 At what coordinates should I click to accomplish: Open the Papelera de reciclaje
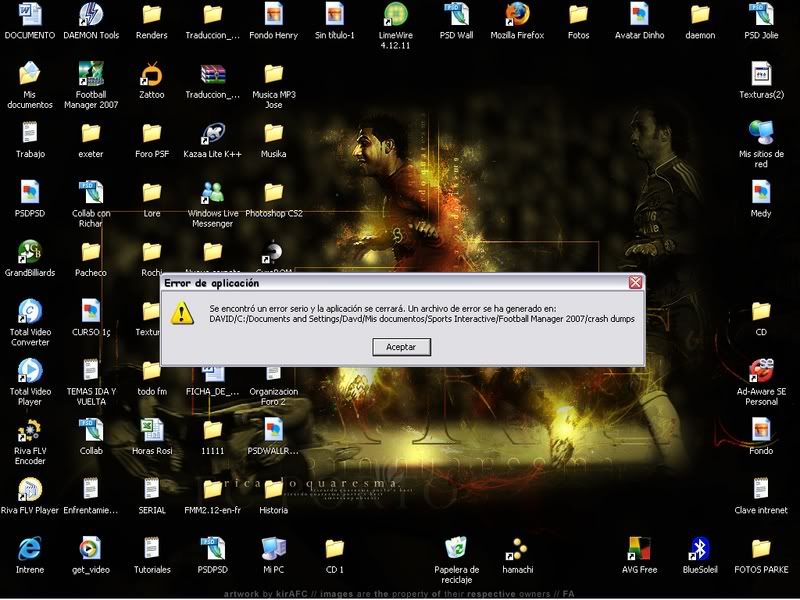click(456, 549)
